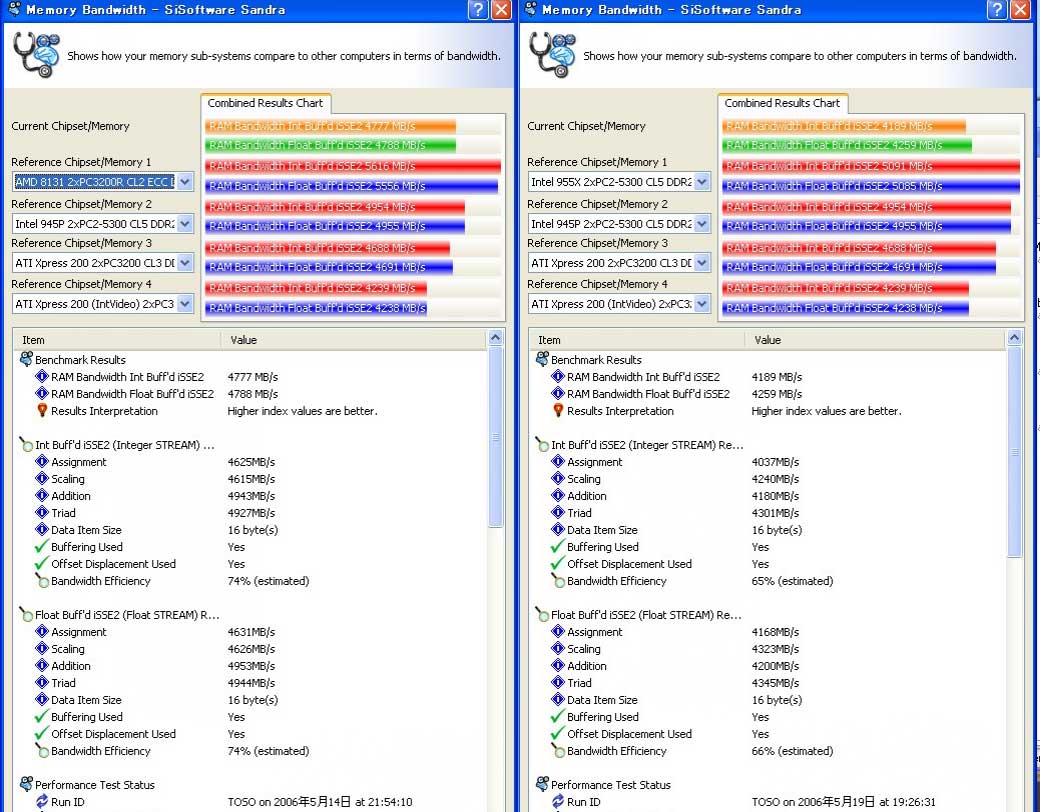This screenshot has width=1040, height=812.
Task: Select Combined Results Chart tab in left window
Action: [265, 103]
